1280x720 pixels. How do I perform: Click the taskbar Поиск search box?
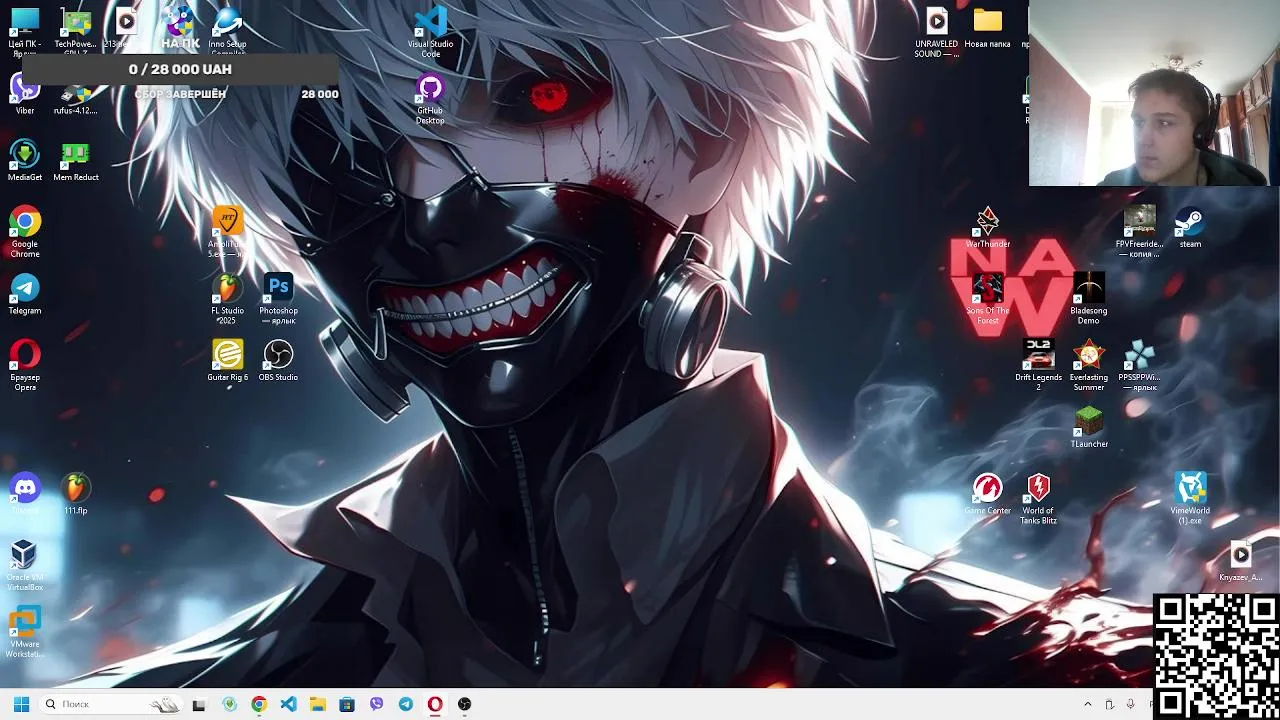112,704
